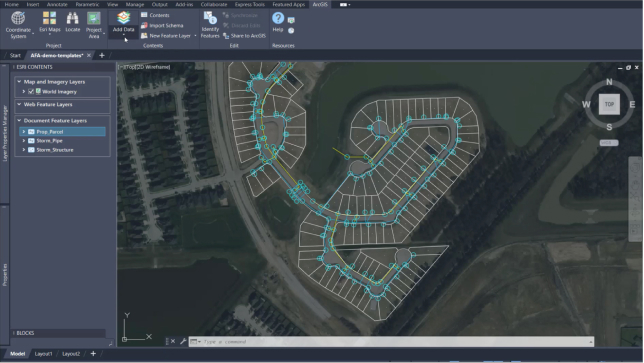Click East on the ViewCube compass
644x363 pixels.
click(x=632, y=104)
